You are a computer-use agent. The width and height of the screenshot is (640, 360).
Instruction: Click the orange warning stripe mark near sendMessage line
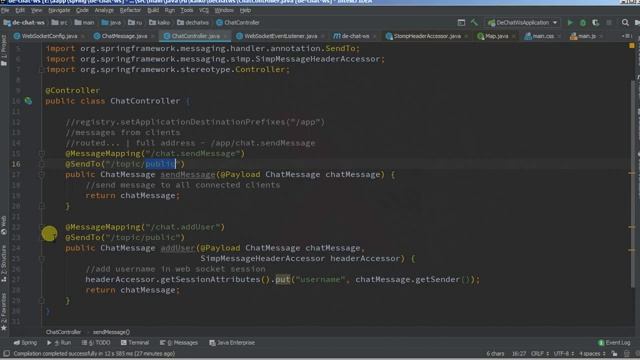pos(631,173)
